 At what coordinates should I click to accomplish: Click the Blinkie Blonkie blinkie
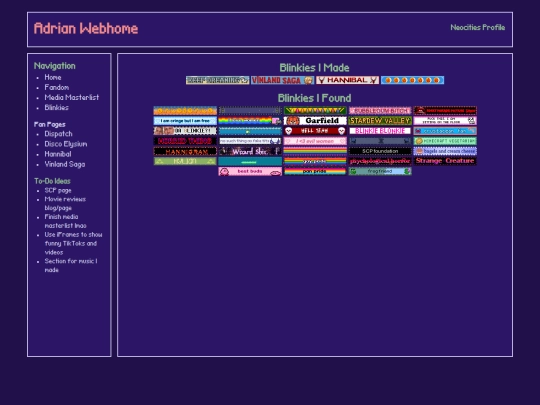380,131
